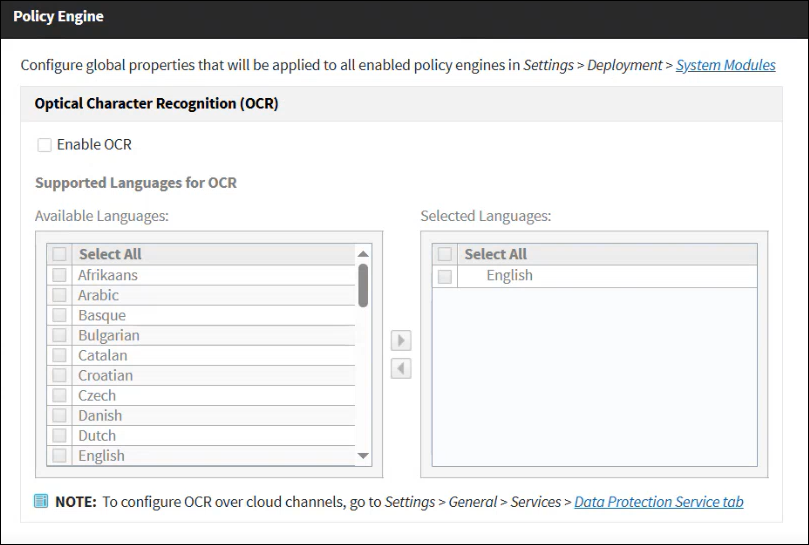Select the Croatian language checkbox
Screen dimensions: 809x545
tap(60, 375)
